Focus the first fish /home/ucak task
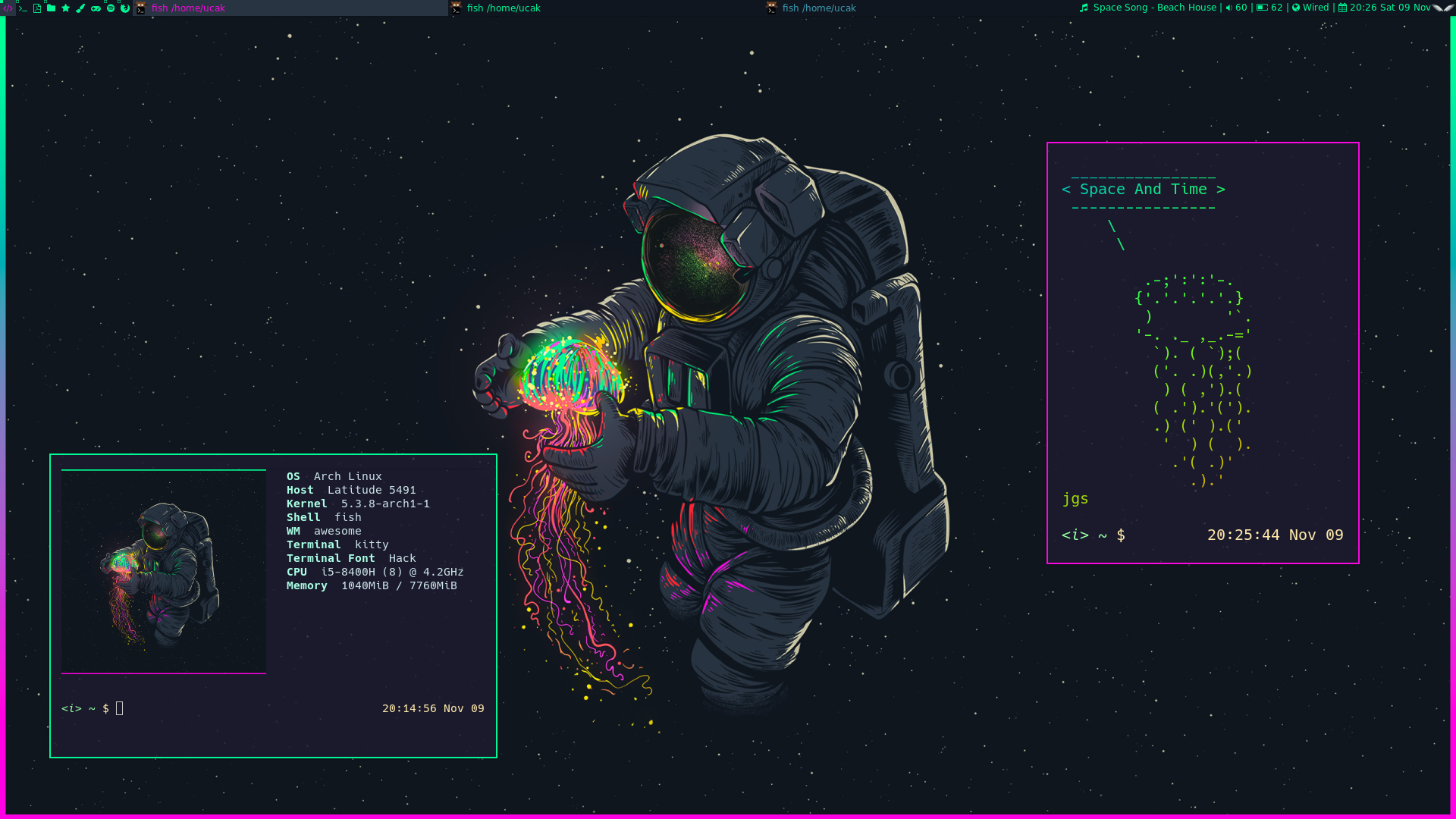The width and height of the screenshot is (1456, 819). [x=290, y=8]
